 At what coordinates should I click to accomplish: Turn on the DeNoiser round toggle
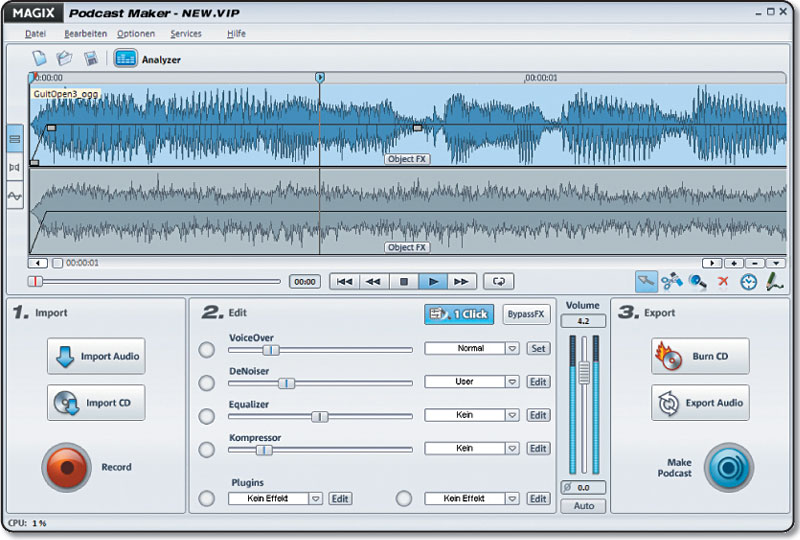click(206, 382)
